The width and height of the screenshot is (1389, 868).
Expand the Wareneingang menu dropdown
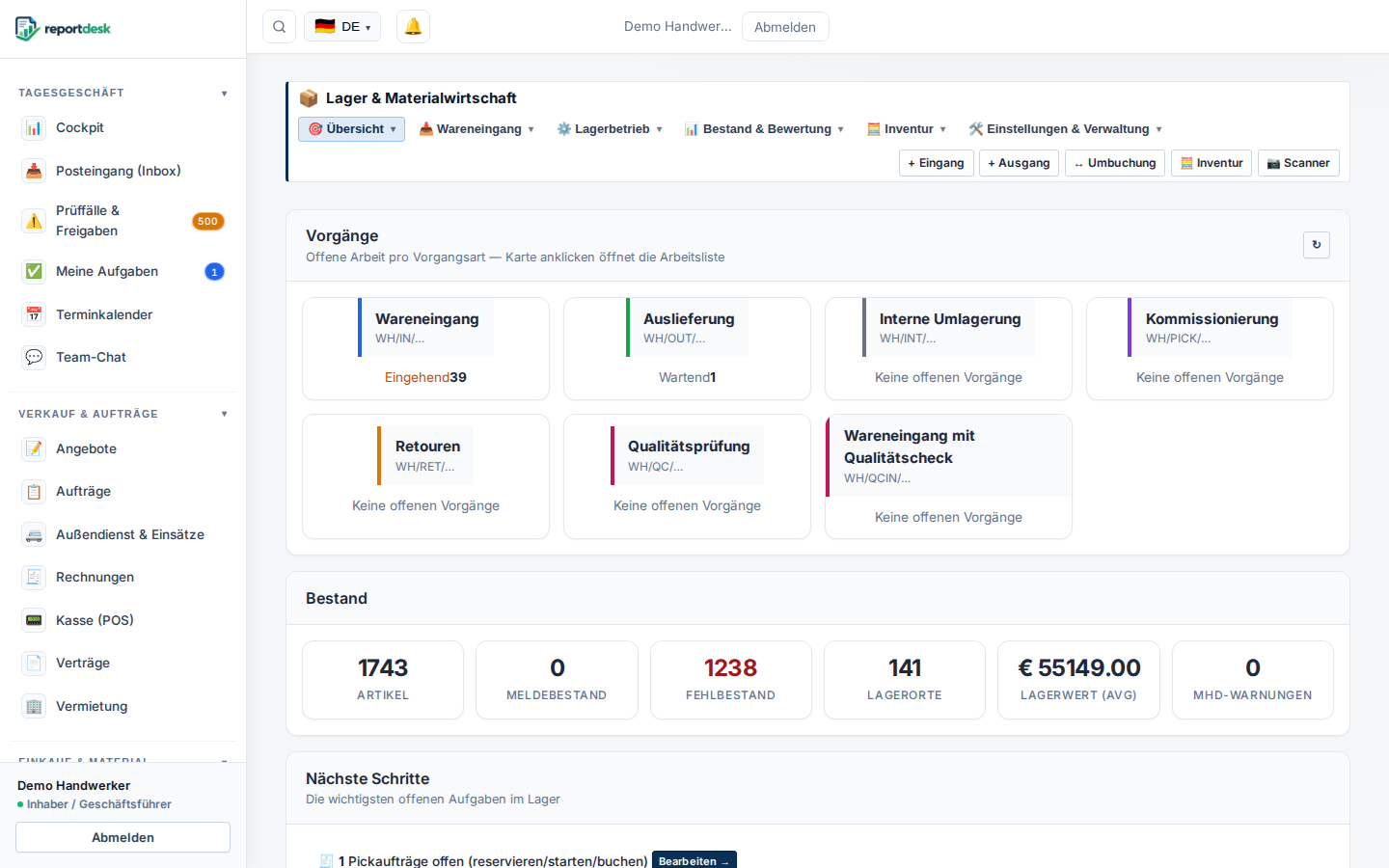click(477, 129)
